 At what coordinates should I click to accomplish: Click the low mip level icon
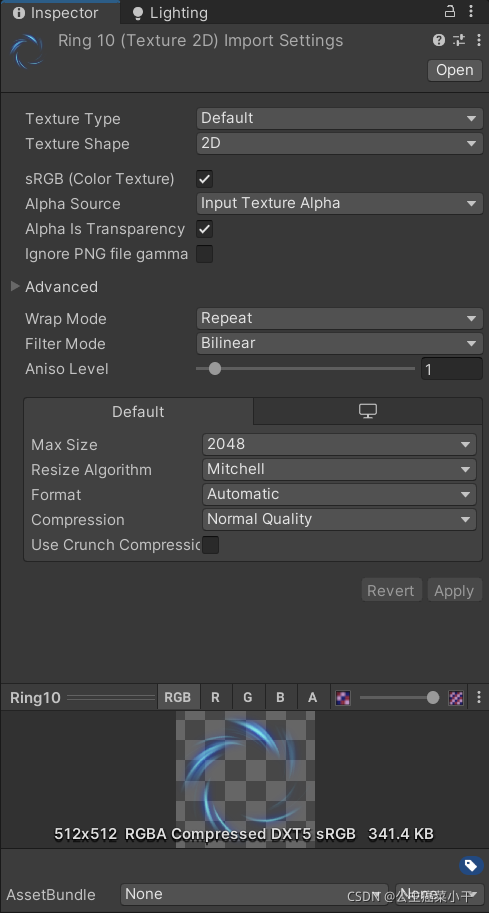pos(343,698)
